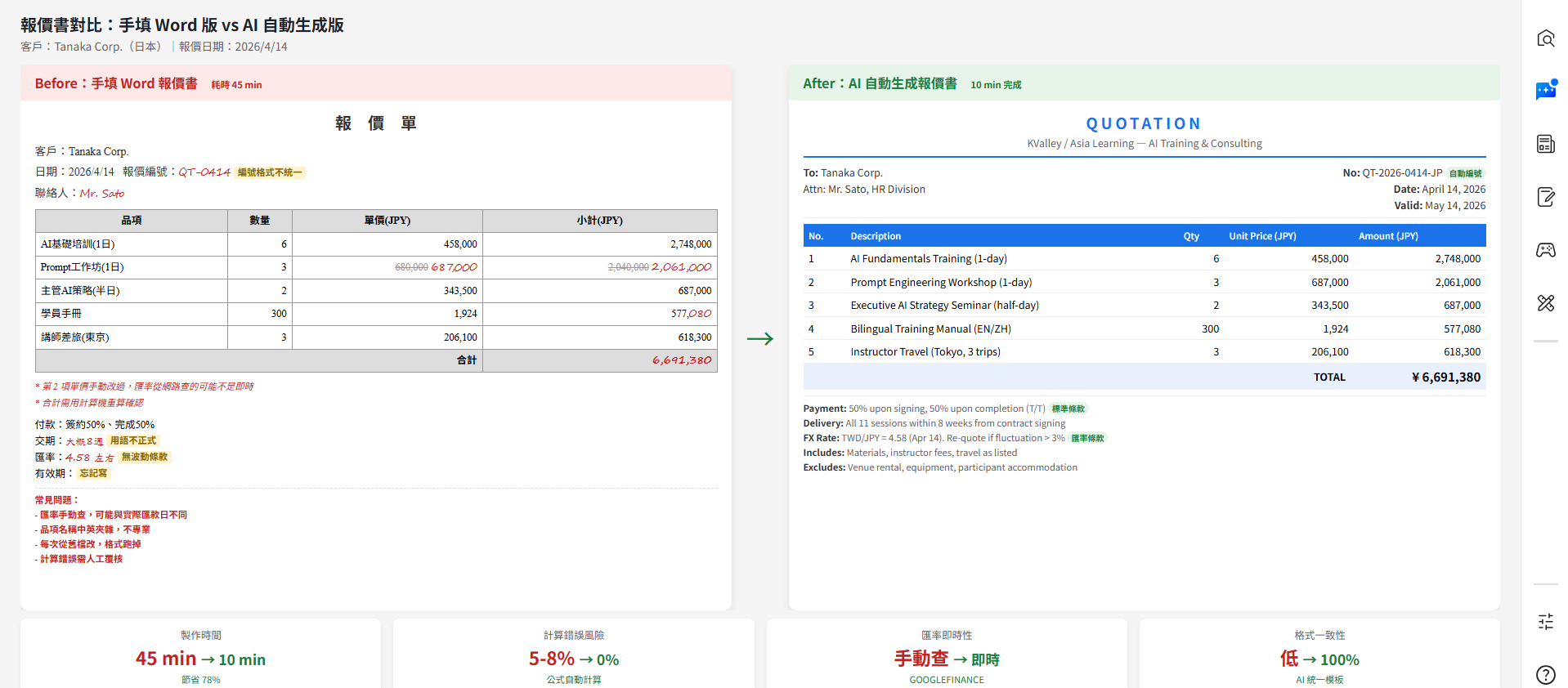Open sidebar customization sliders icon
The width and height of the screenshot is (1568, 688).
tap(1545, 622)
